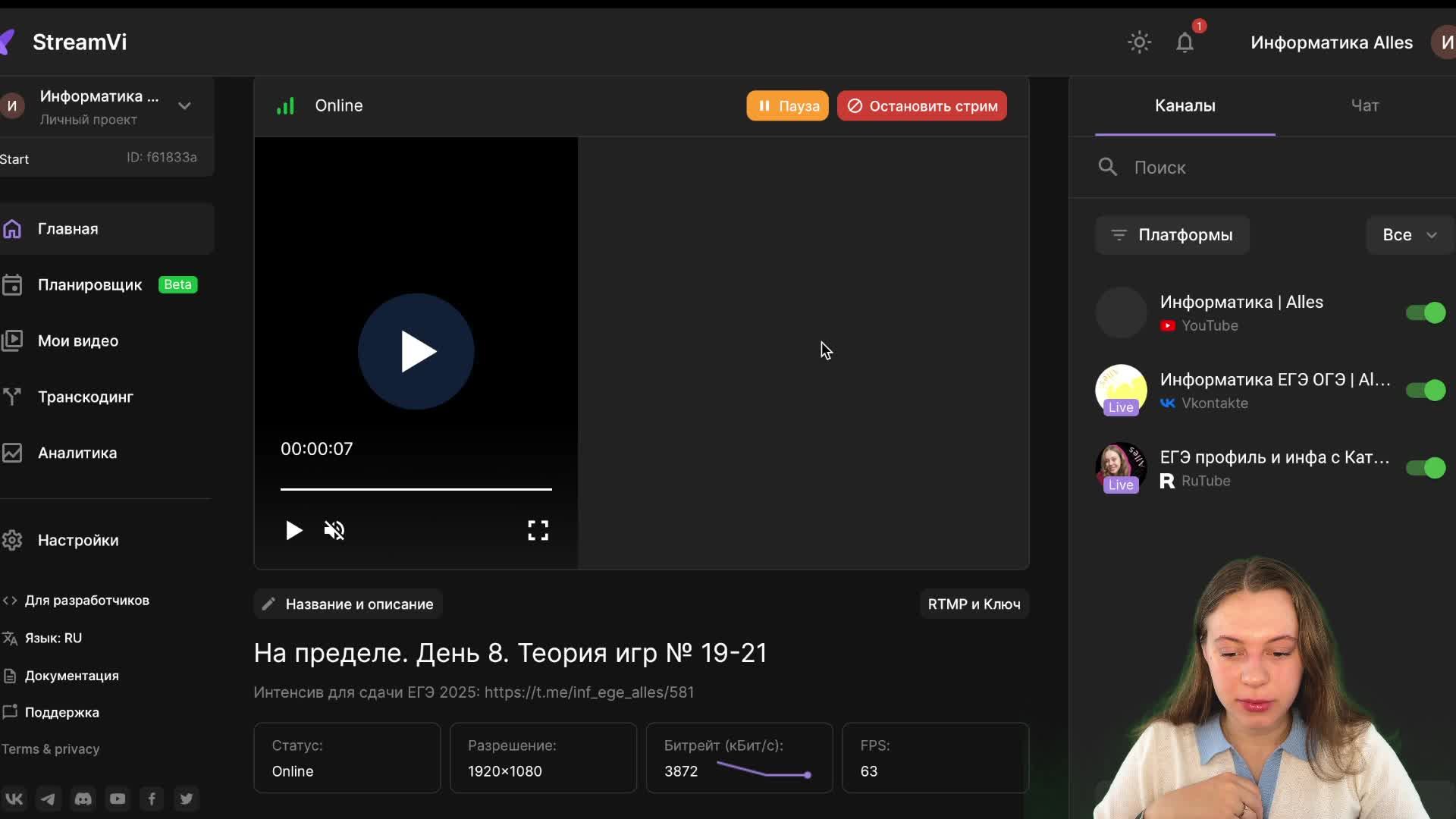
Task: Expand the Информатика workspace selector
Action: pyautogui.click(x=184, y=105)
